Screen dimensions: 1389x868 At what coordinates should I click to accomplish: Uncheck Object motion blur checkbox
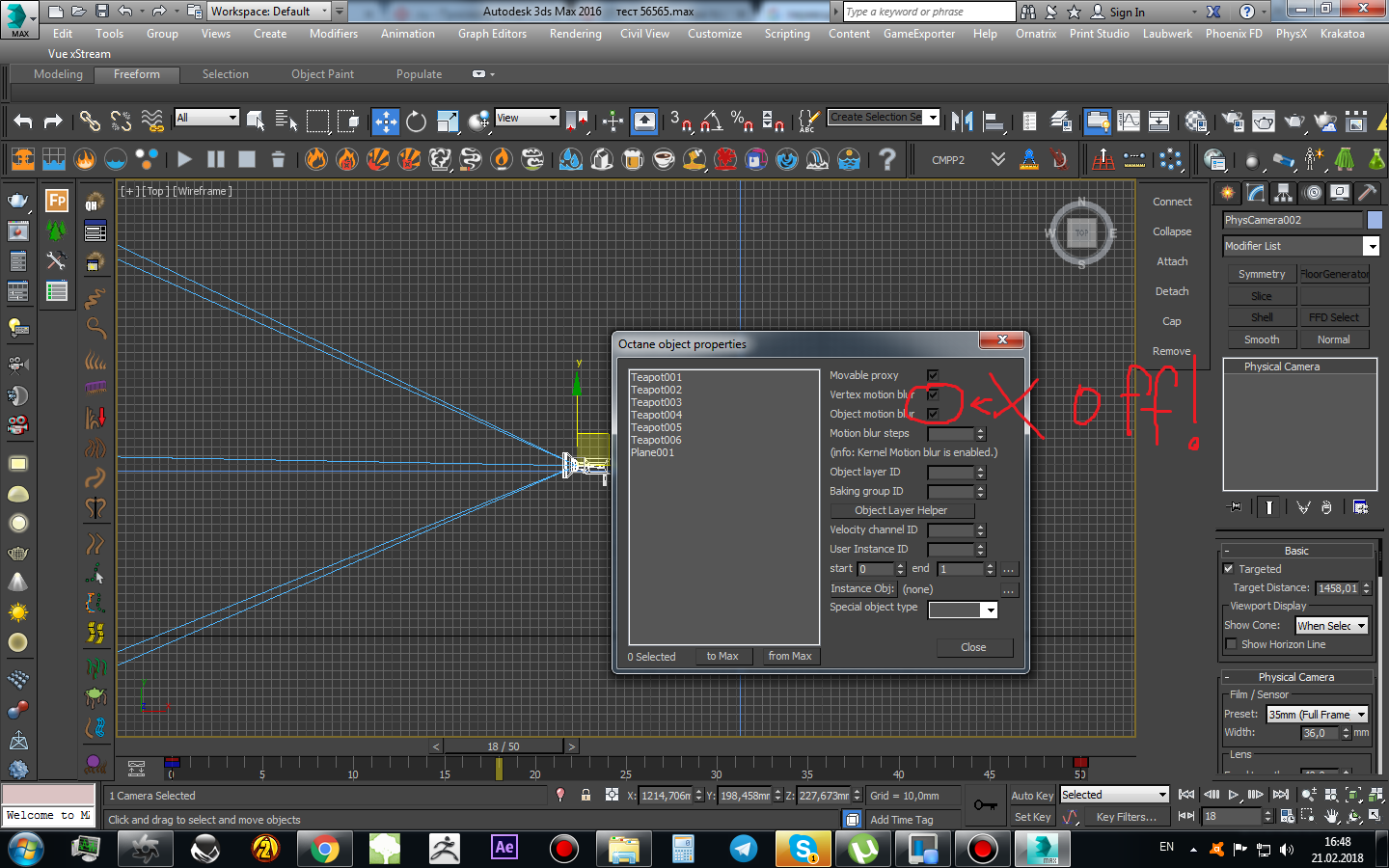coord(933,414)
